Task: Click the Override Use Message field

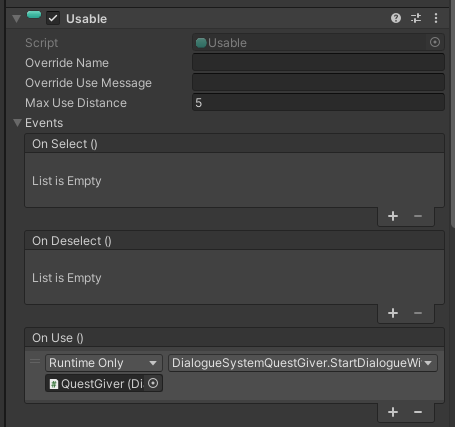Action: pos(318,82)
